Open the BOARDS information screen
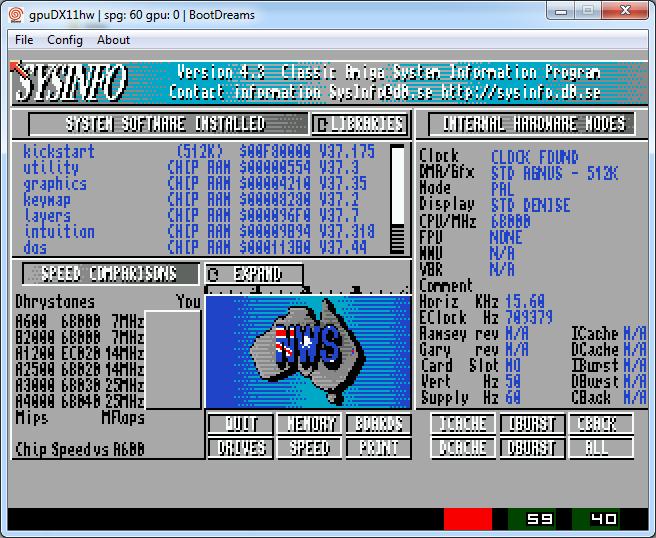Image resolution: width=656 pixels, height=538 pixels. click(x=379, y=424)
